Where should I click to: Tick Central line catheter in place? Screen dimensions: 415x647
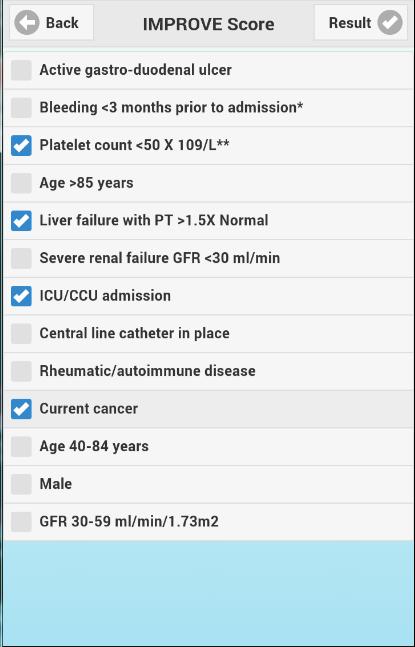click(x=21, y=333)
